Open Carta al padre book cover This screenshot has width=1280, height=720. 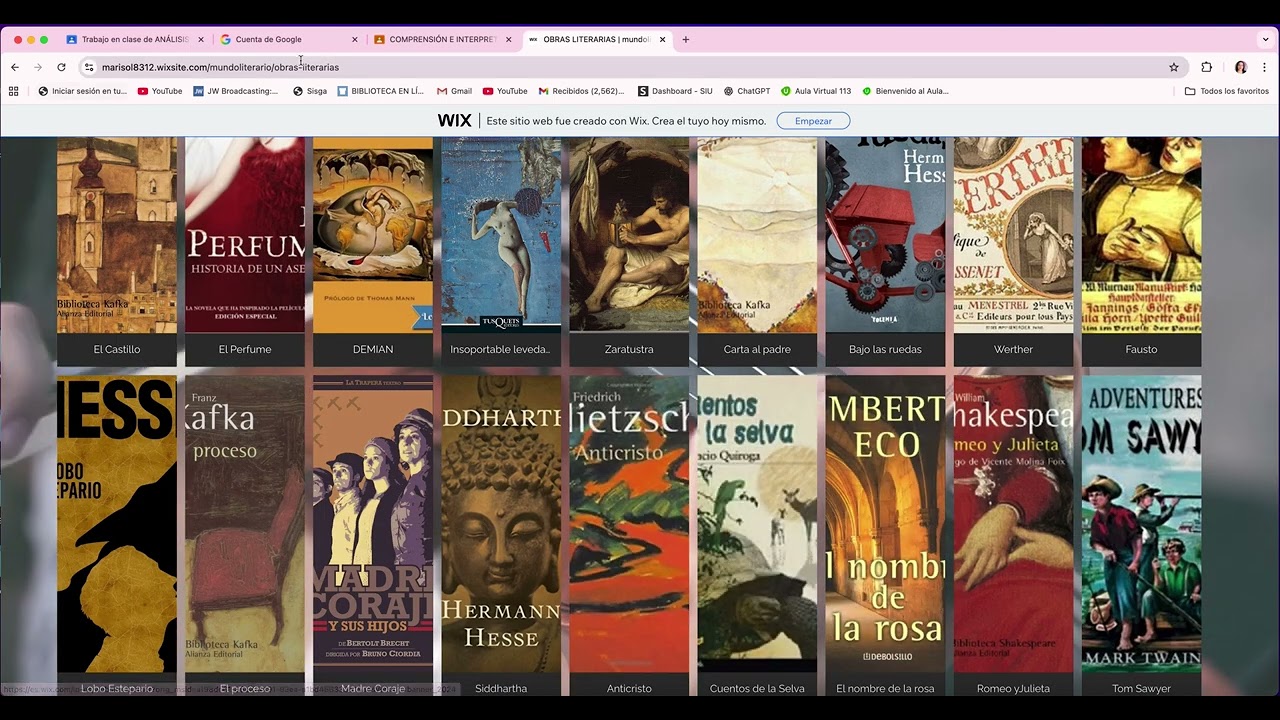tap(757, 235)
